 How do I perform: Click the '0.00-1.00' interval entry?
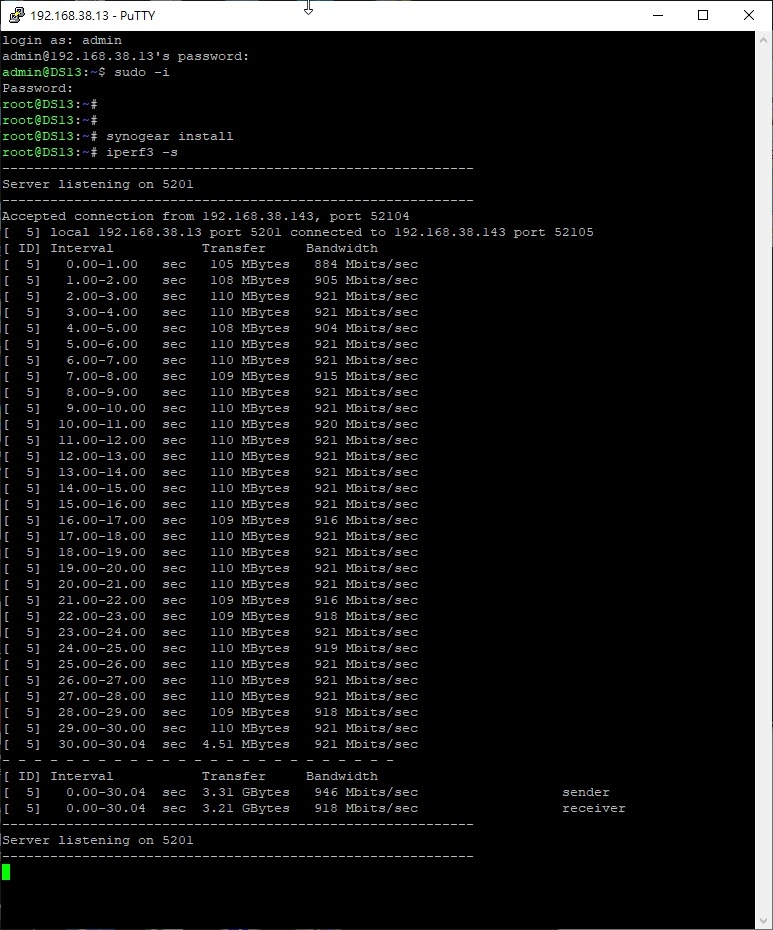click(x=102, y=265)
